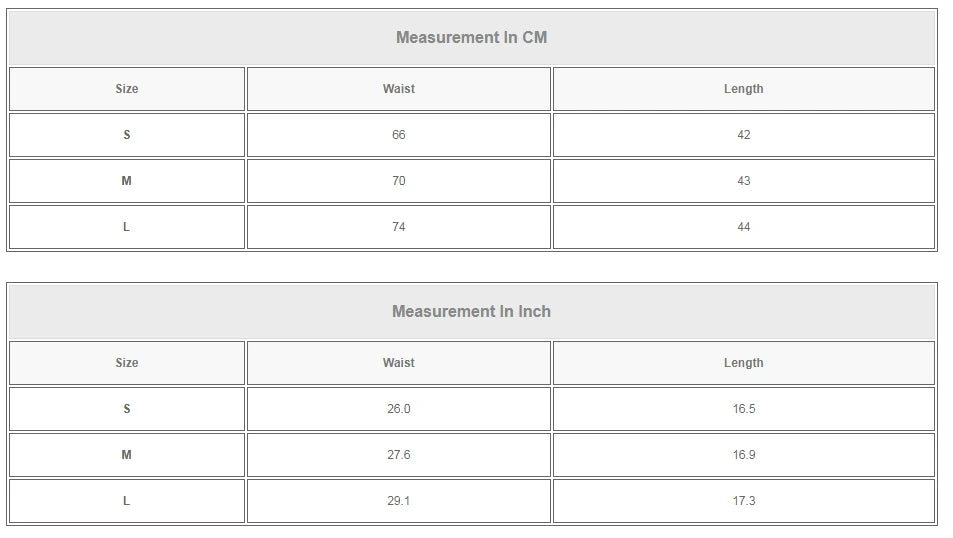
Task: Select the length value 16.9
Action: (743, 455)
